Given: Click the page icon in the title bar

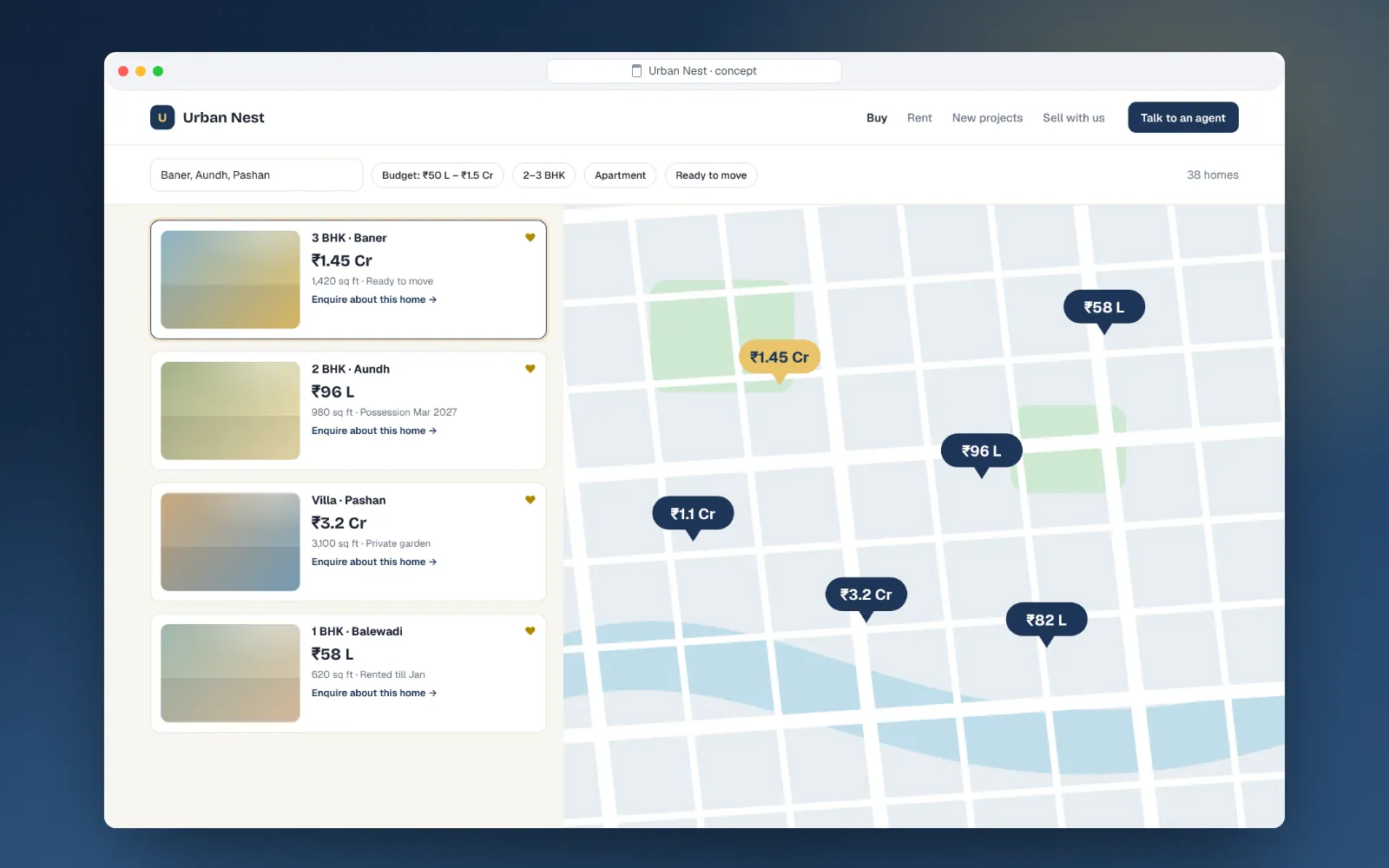Looking at the screenshot, I should [x=636, y=71].
